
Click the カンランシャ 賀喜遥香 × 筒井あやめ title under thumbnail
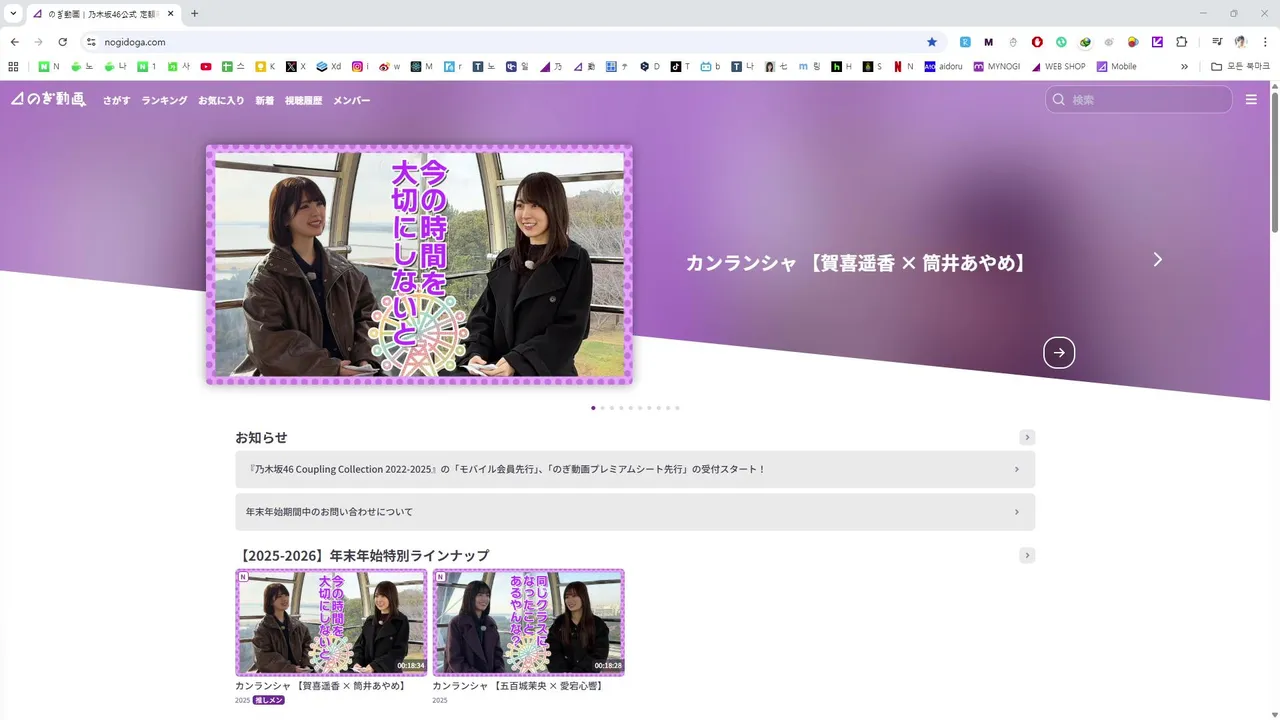click(x=321, y=686)
